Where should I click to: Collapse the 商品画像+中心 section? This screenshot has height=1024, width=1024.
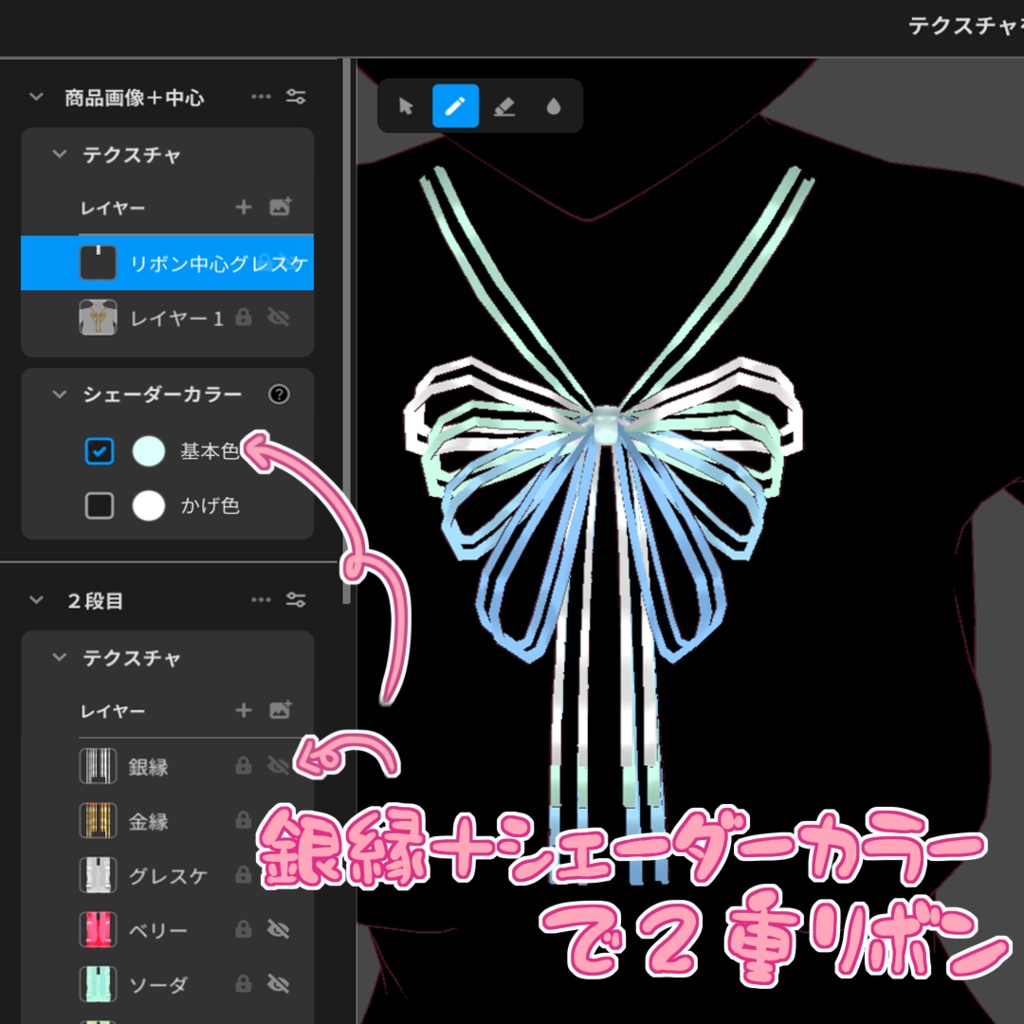coord(36,97)
